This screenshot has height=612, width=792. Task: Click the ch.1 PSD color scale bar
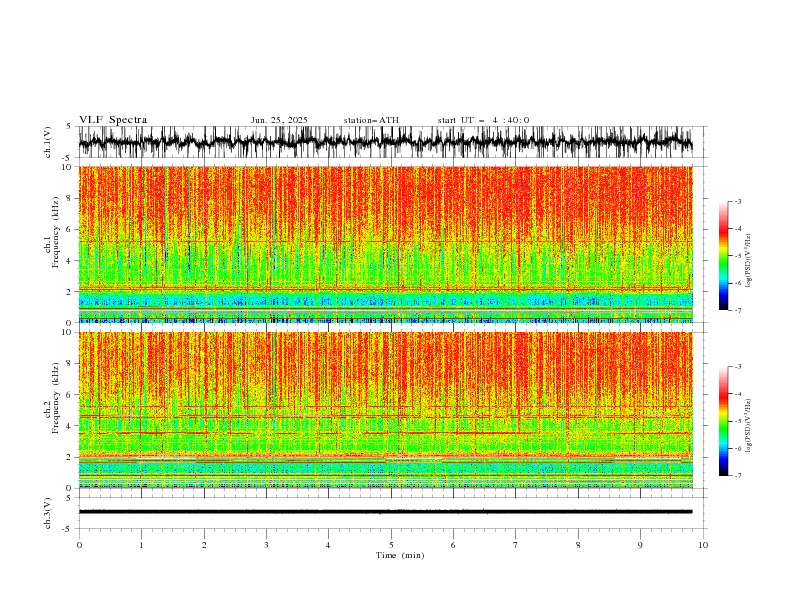coord(724,256)
